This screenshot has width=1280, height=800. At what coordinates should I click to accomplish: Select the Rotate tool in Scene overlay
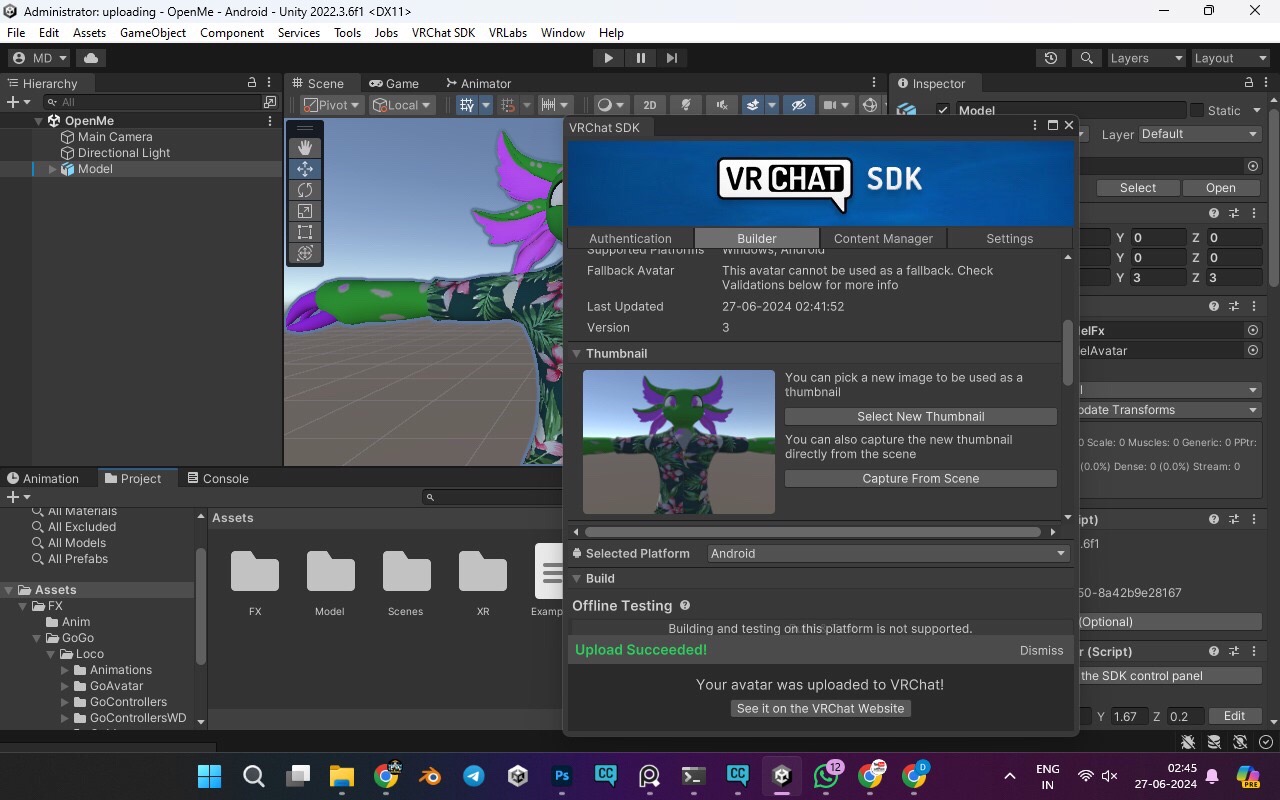(305, 190)
